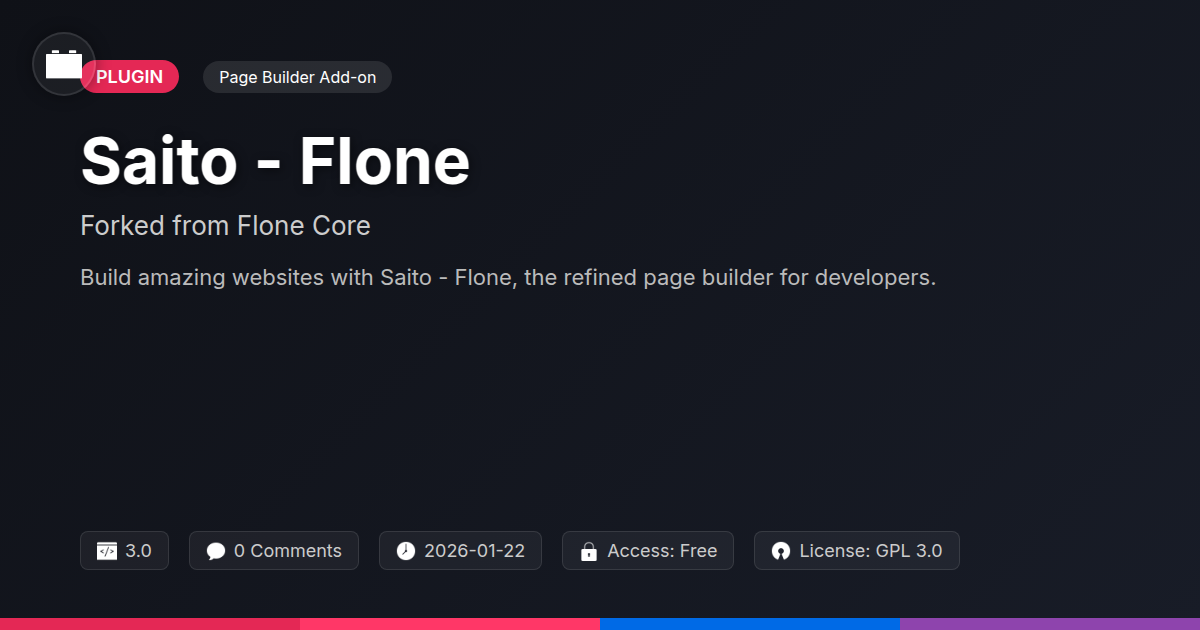This screenshot has height=630, width=1200.
Task: Click the code version icon
Action: click(107, 551)
